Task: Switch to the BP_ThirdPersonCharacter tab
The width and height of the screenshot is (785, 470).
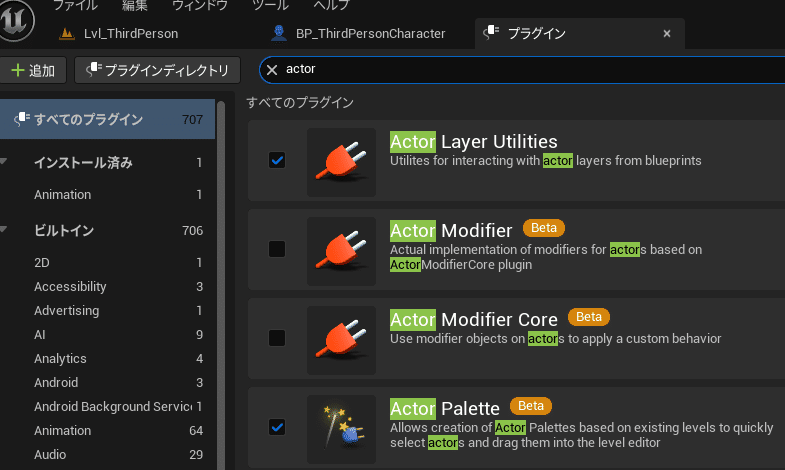Action: click(x=357, y=34)
